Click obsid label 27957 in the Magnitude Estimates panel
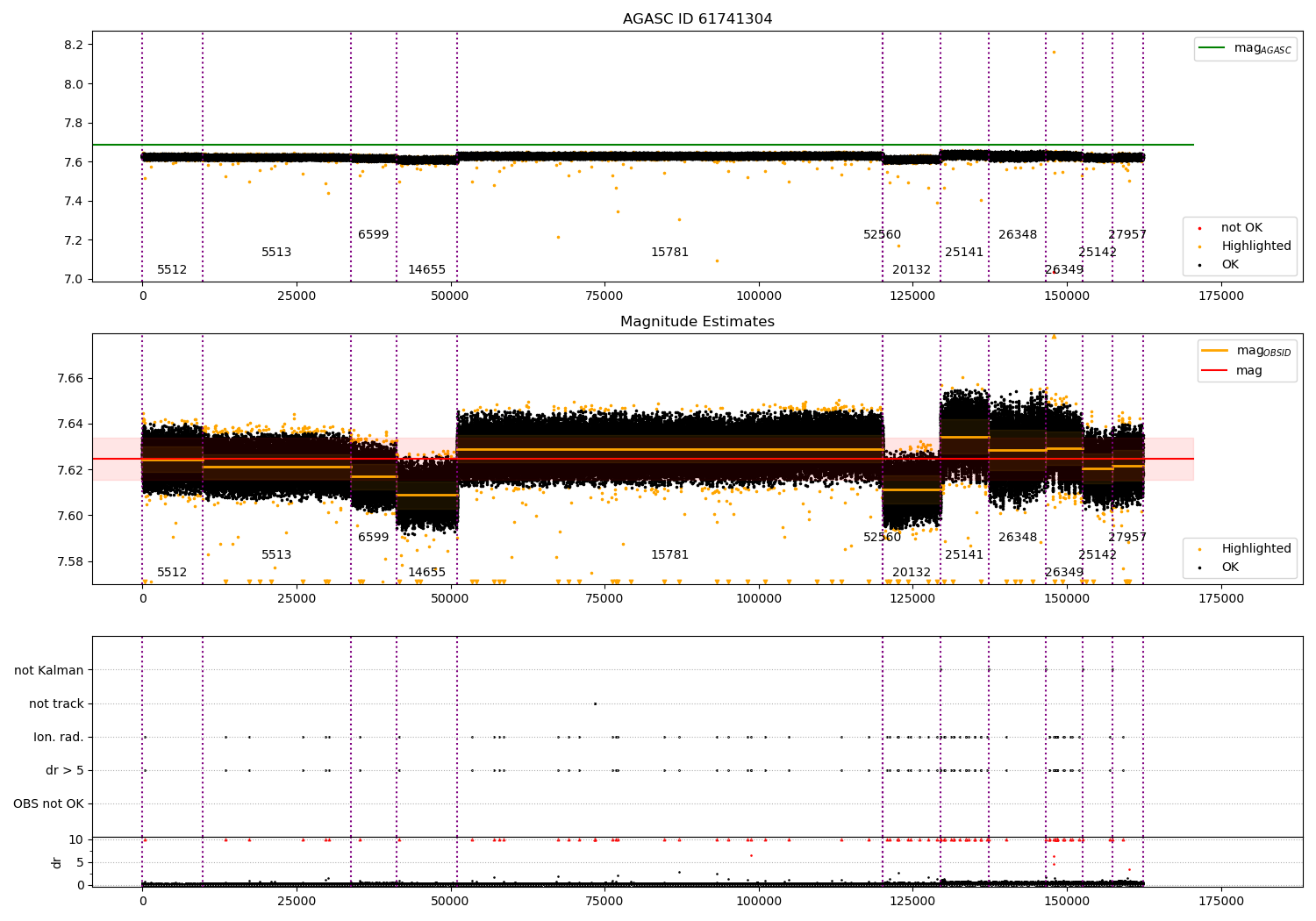 tap(1127, 538)
